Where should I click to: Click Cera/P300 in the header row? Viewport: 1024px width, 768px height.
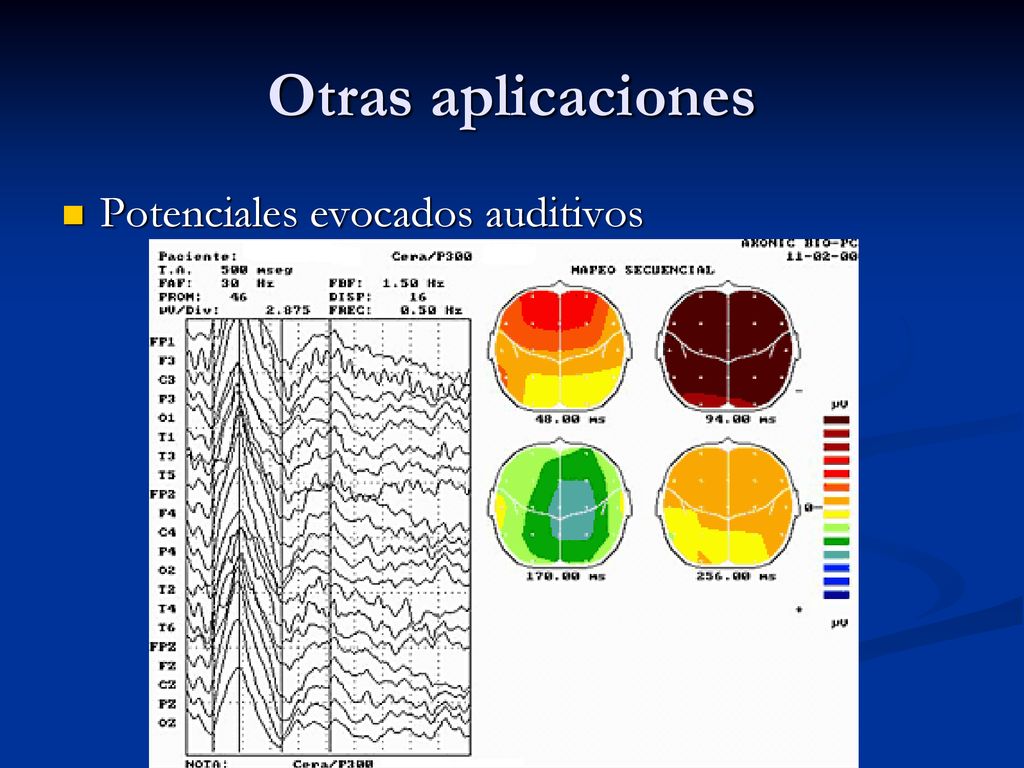click(x=432, y=256)
